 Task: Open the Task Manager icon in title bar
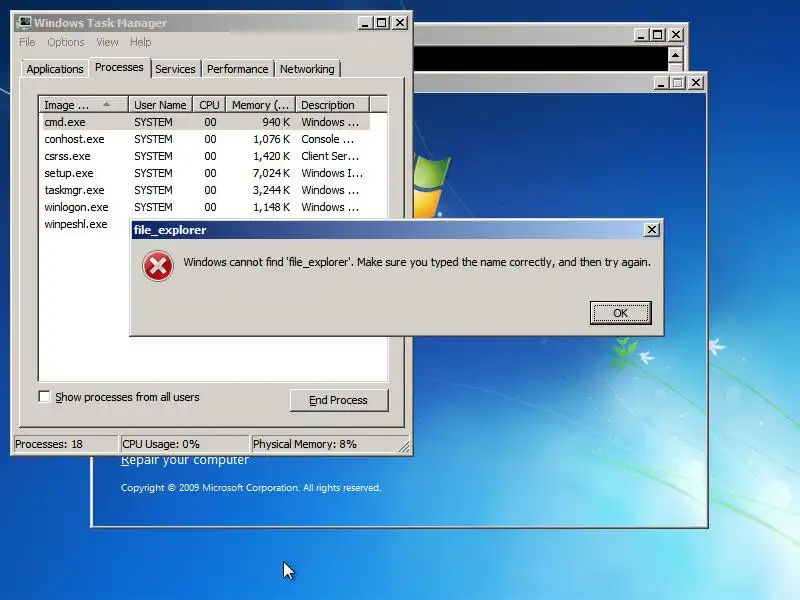(23, 23)
